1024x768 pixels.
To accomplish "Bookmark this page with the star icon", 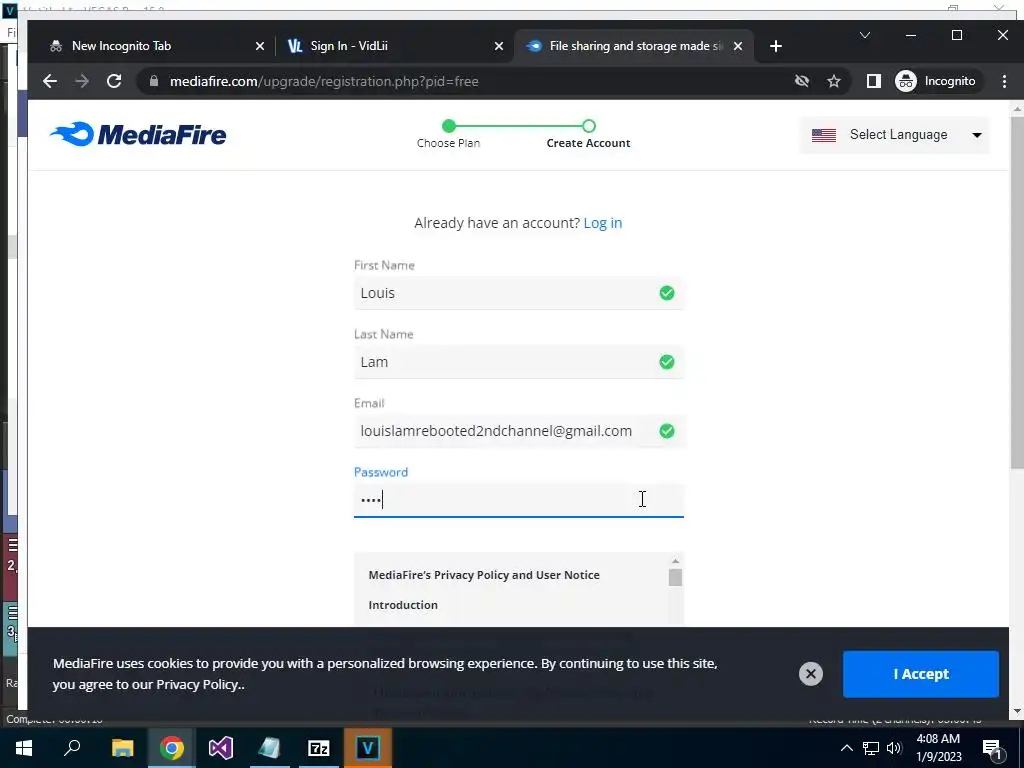I will (834, 81).
